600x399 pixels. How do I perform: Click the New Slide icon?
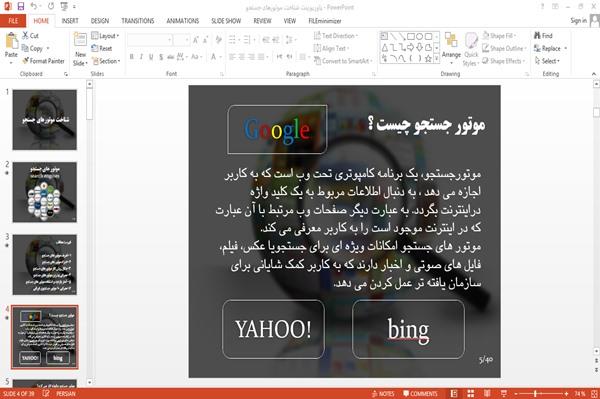(x=80, y=39)
